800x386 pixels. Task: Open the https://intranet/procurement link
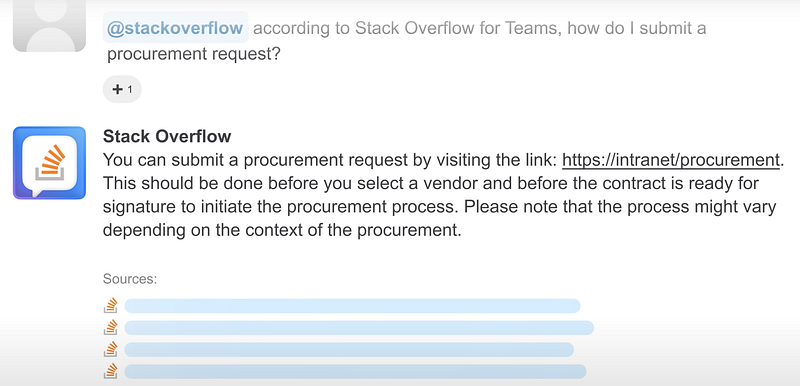(x=671, y=160)
